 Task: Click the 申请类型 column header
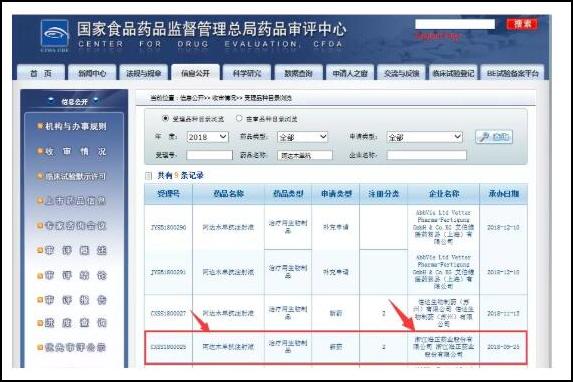point(336,194)
